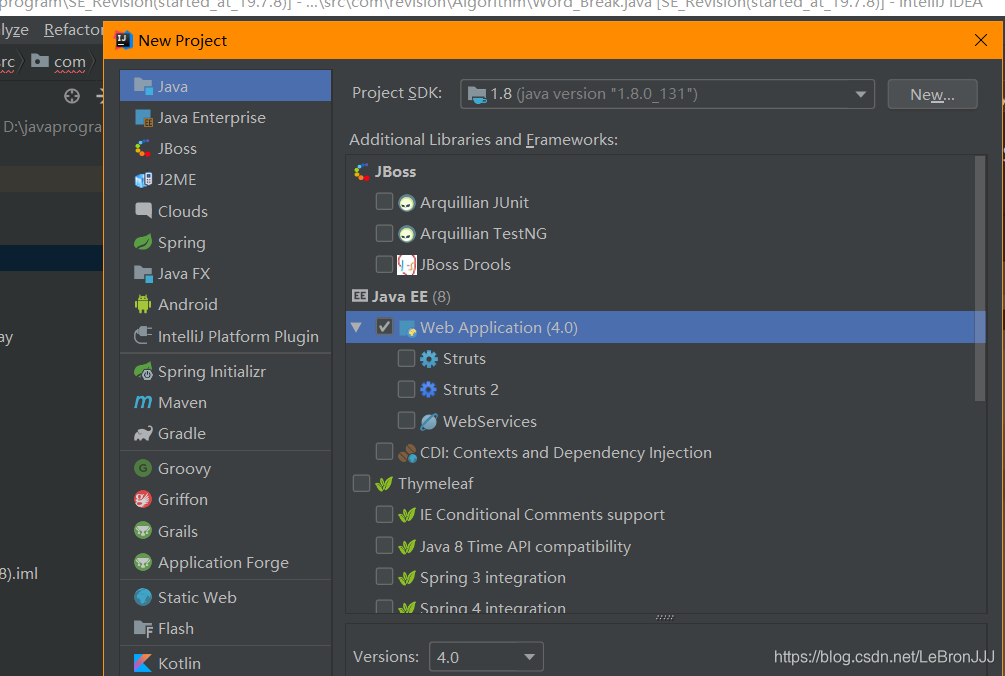Click the Groovy G icon
Screen dimensions: 1005x676
(143, 468)
